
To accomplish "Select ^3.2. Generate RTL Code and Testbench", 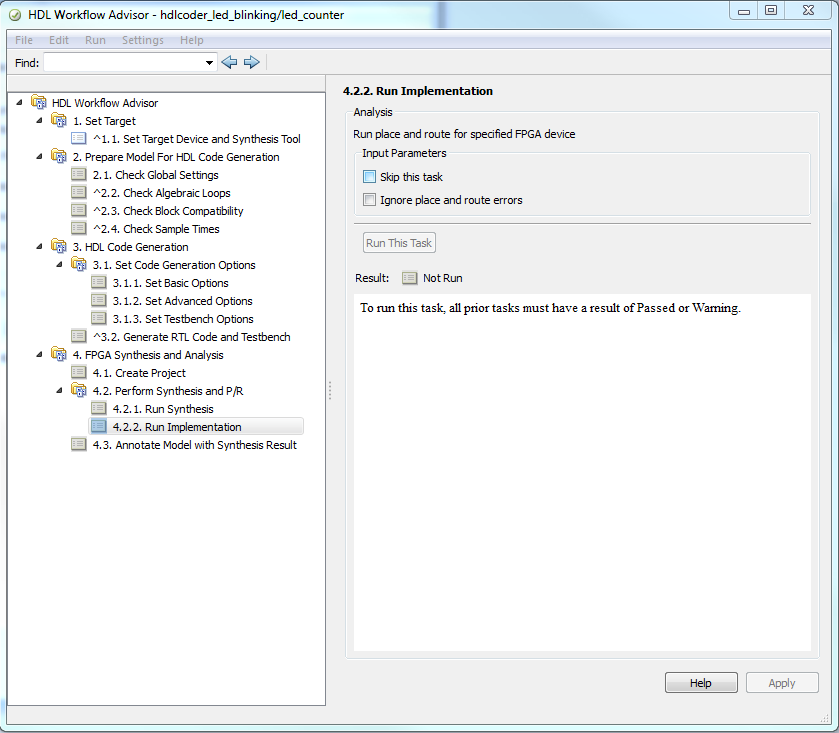I will [x=192, y=337].
